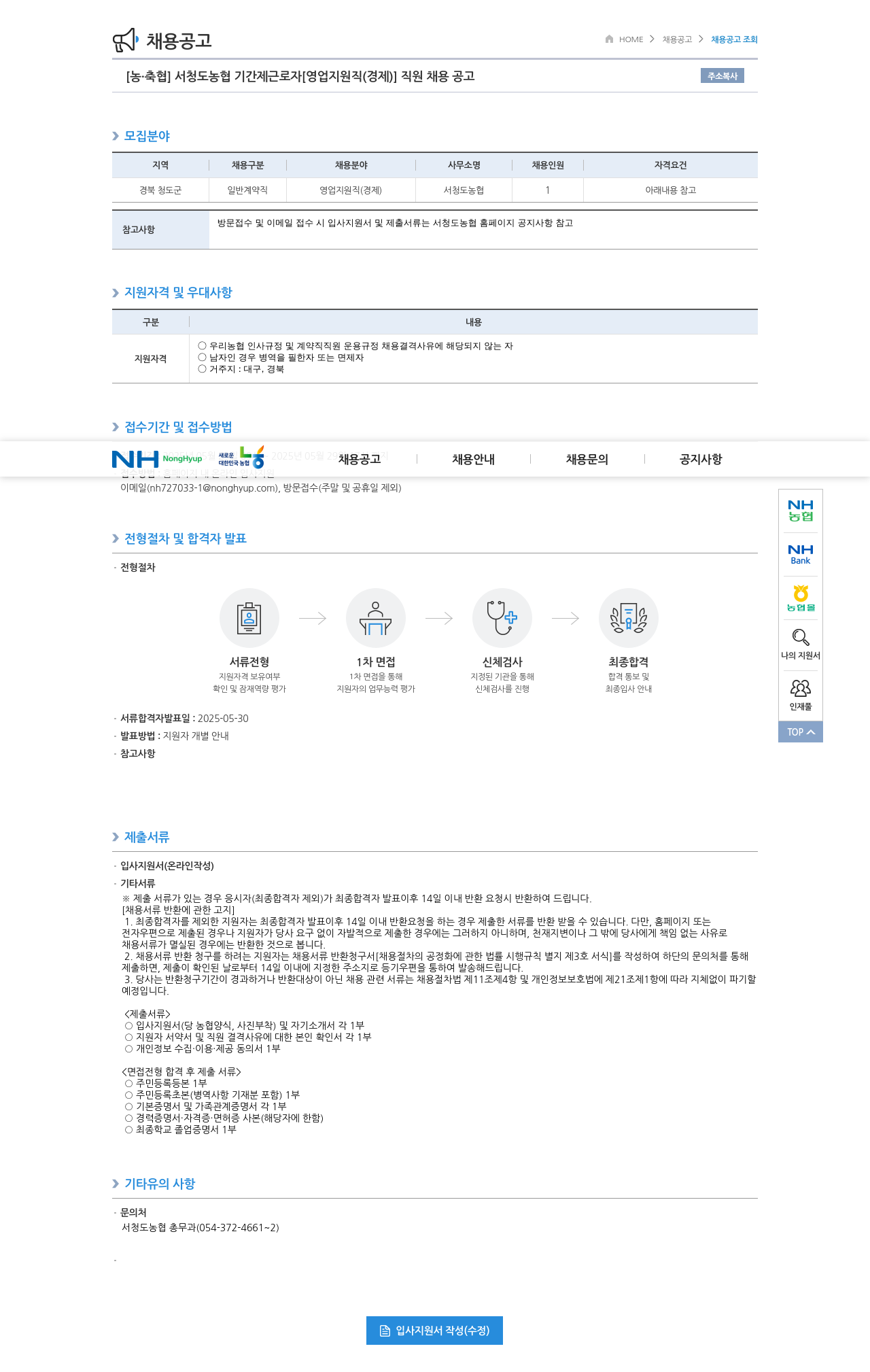The image size is (870, 1372).
Task: Open NH Bank quick link in sidebar
Action: click(801, 554)
